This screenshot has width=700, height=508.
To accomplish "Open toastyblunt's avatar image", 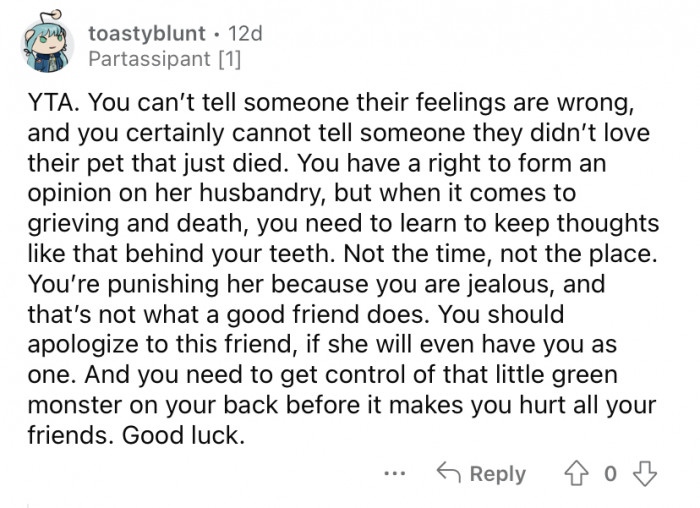I will point(49,46).
